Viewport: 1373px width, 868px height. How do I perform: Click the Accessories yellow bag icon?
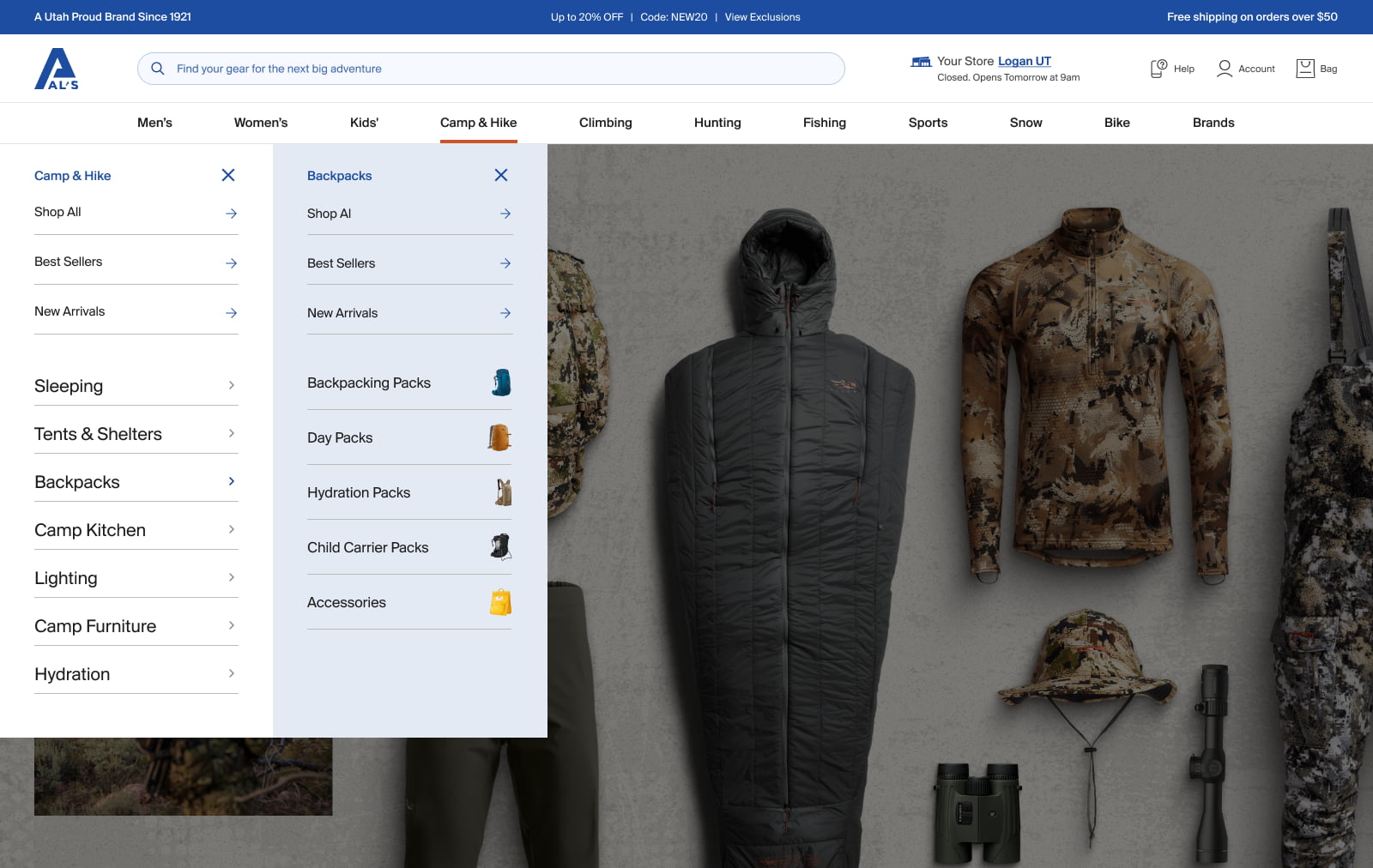click(502, 601)
